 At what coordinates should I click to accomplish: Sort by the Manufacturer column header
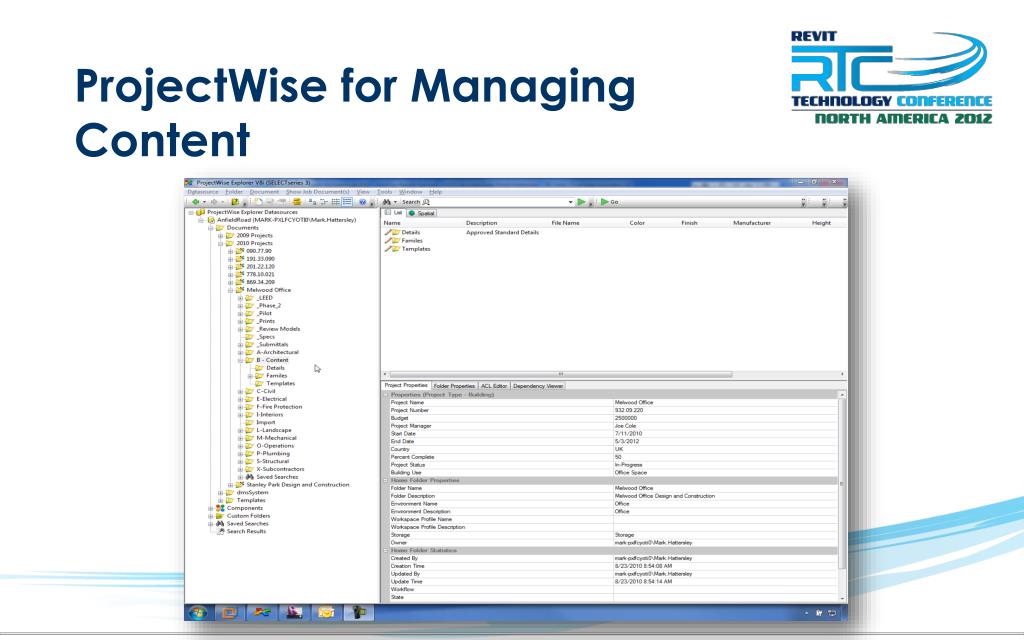pos(752,223)
